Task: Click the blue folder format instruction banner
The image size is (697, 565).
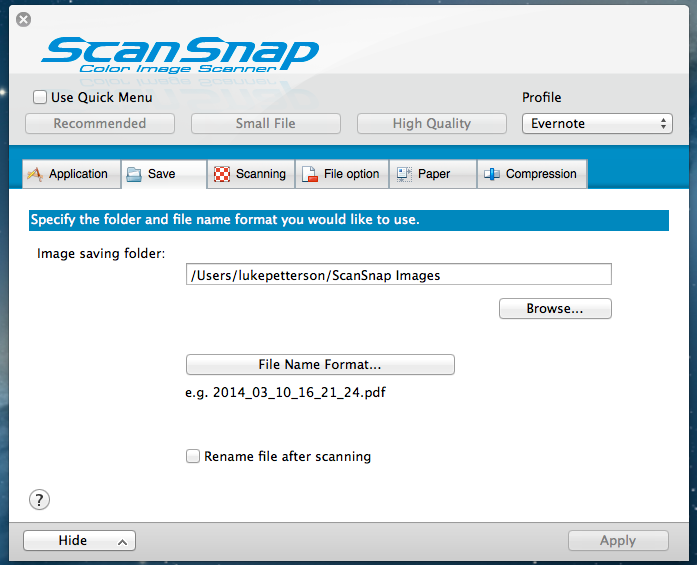Action: pyautogui.click(x=349, y=220)
